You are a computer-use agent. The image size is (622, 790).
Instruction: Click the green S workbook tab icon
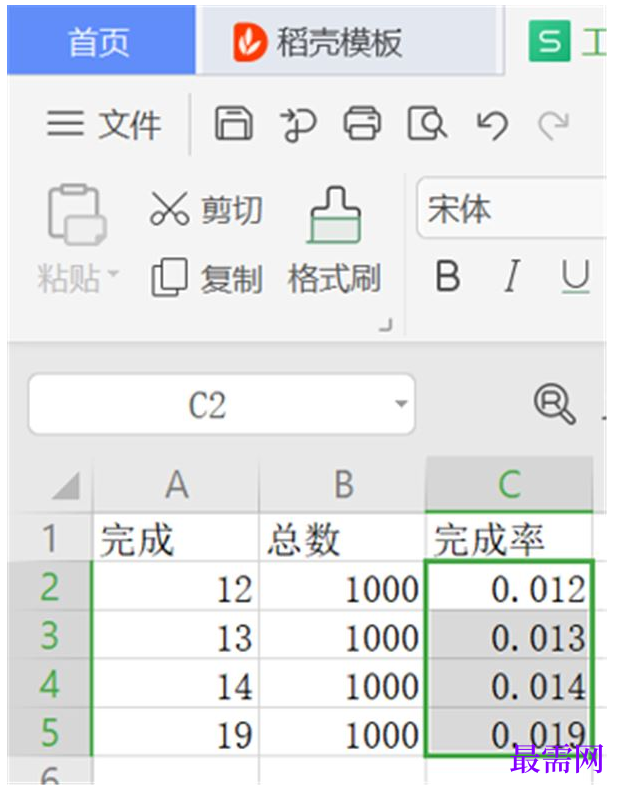pyautogui.click(x=549, y=41)
